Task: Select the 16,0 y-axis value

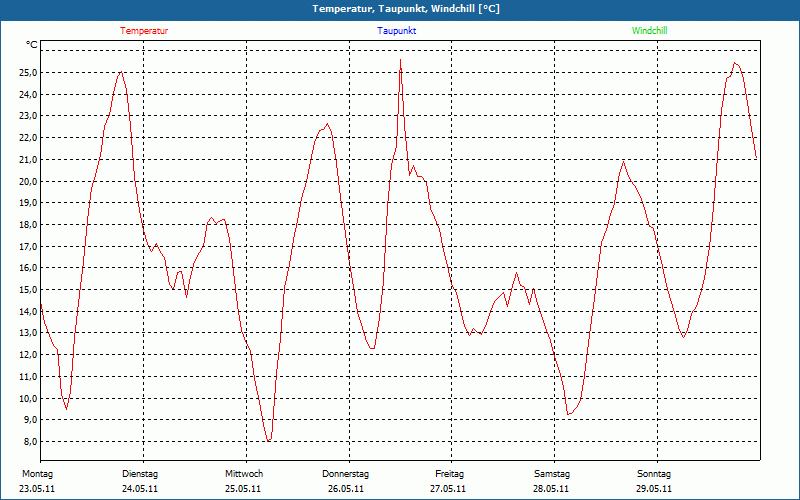Action: tap(28, 268)
